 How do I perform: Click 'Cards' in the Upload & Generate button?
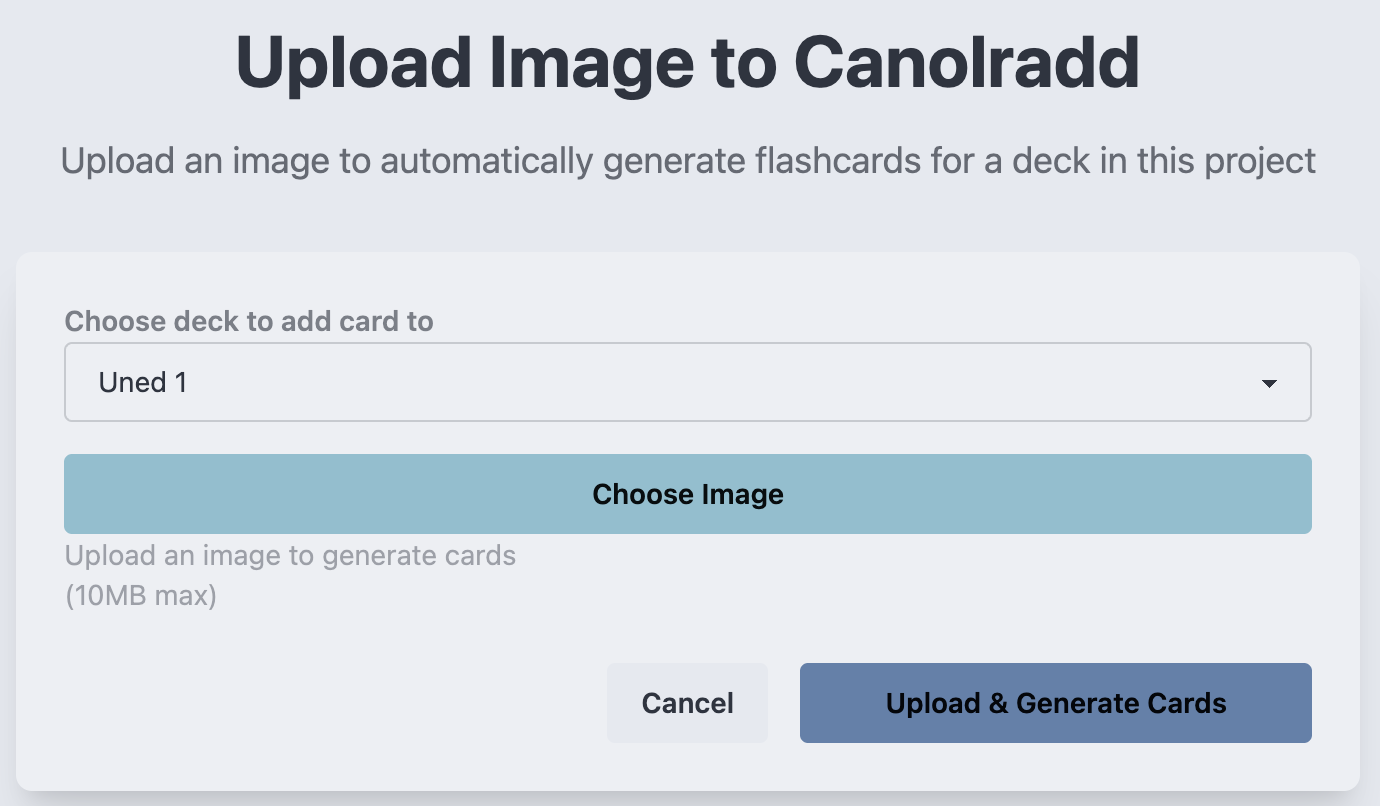coord(1187,703)
